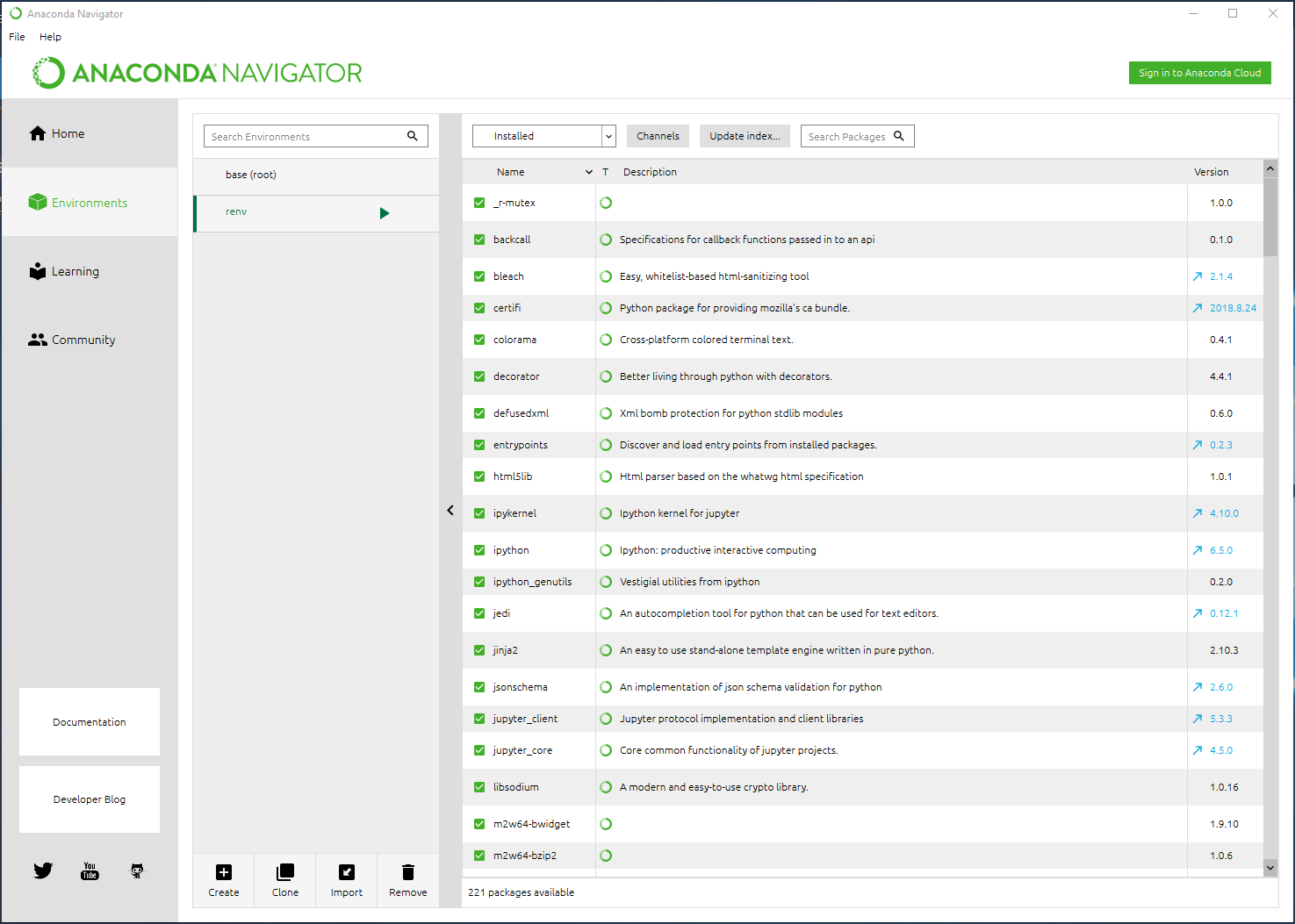
Task: Click the Import environment icon
Action: [347, 872]
